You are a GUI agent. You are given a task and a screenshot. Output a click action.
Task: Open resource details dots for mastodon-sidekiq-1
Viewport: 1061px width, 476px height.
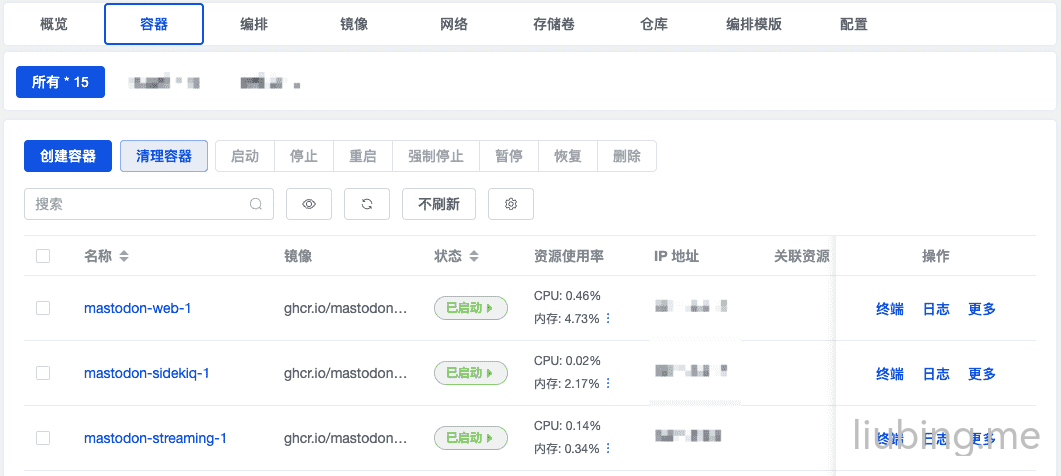(x=608, y=384)
